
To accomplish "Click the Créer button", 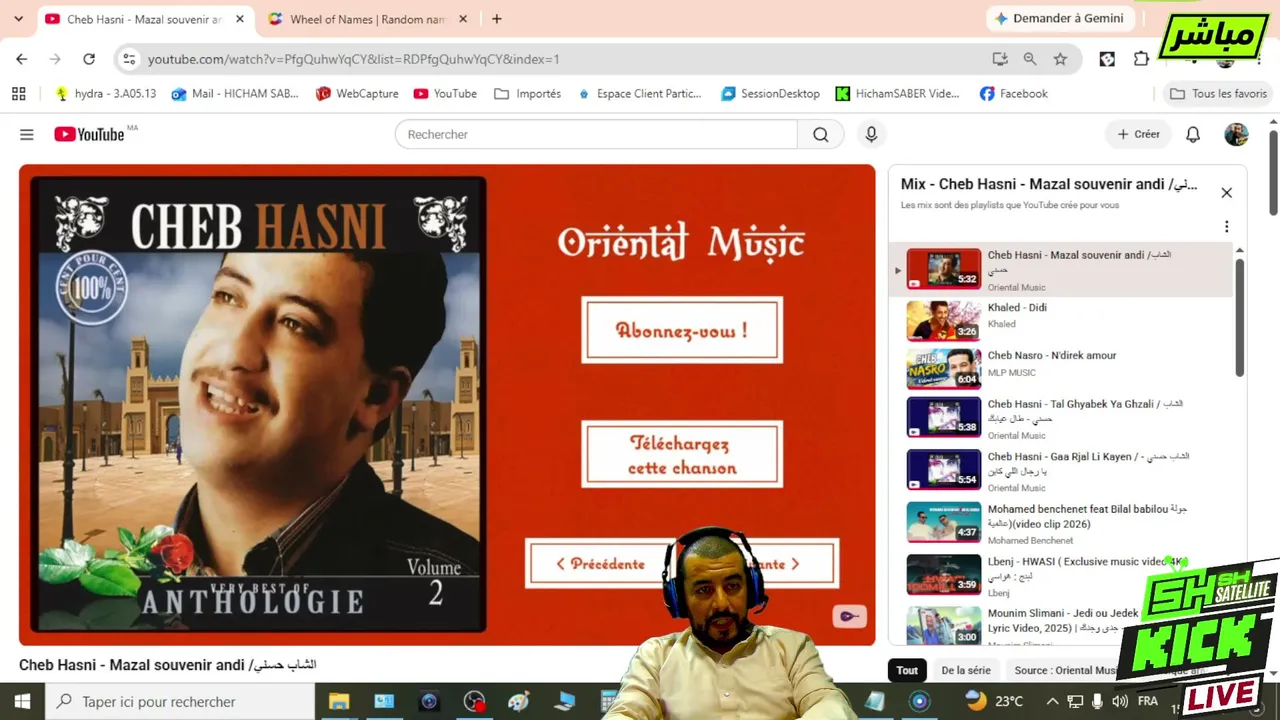I will pyautogui.click(x=1138, y=134).
